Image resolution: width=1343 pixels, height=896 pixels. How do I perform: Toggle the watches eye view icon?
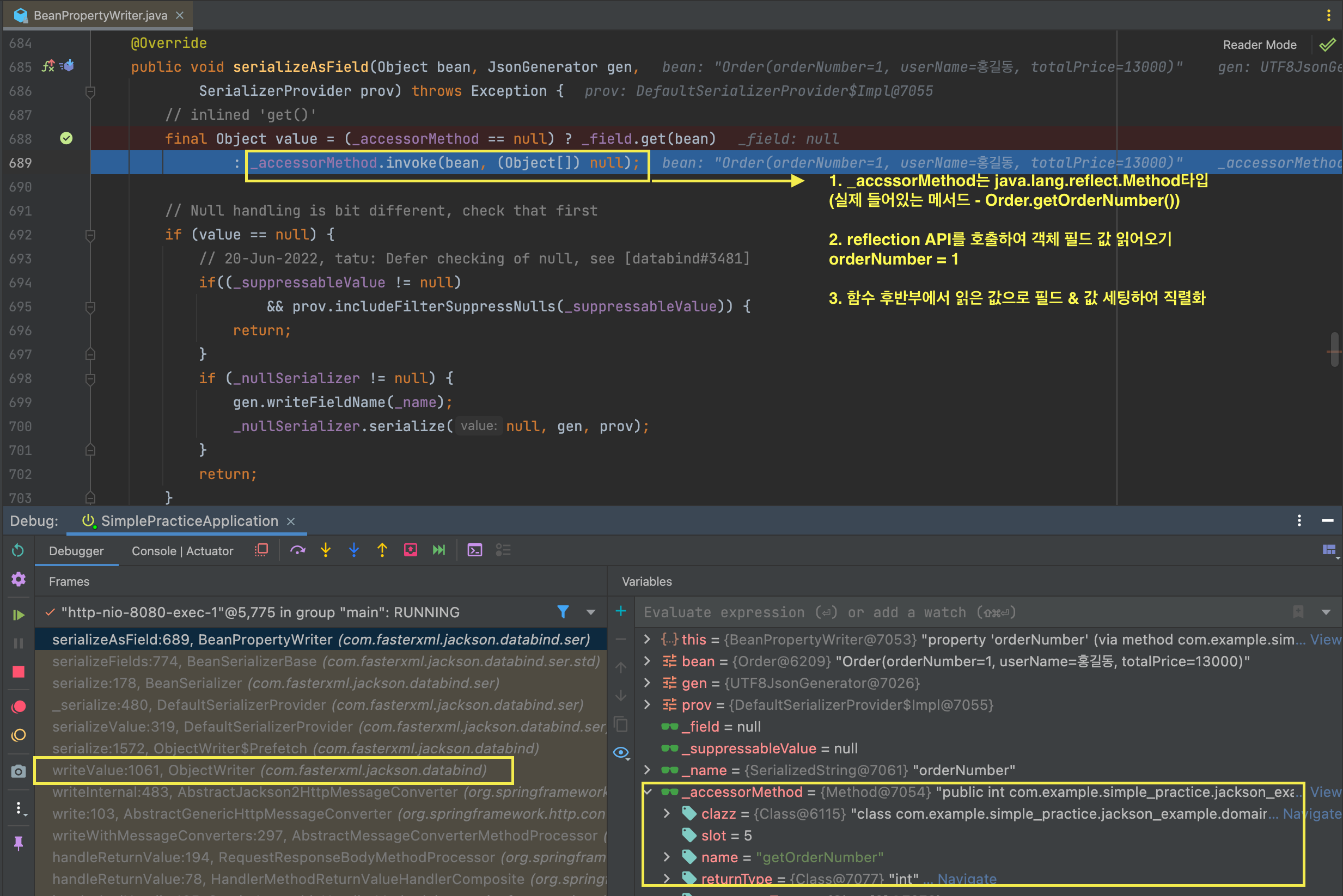[x=621, y=753]
